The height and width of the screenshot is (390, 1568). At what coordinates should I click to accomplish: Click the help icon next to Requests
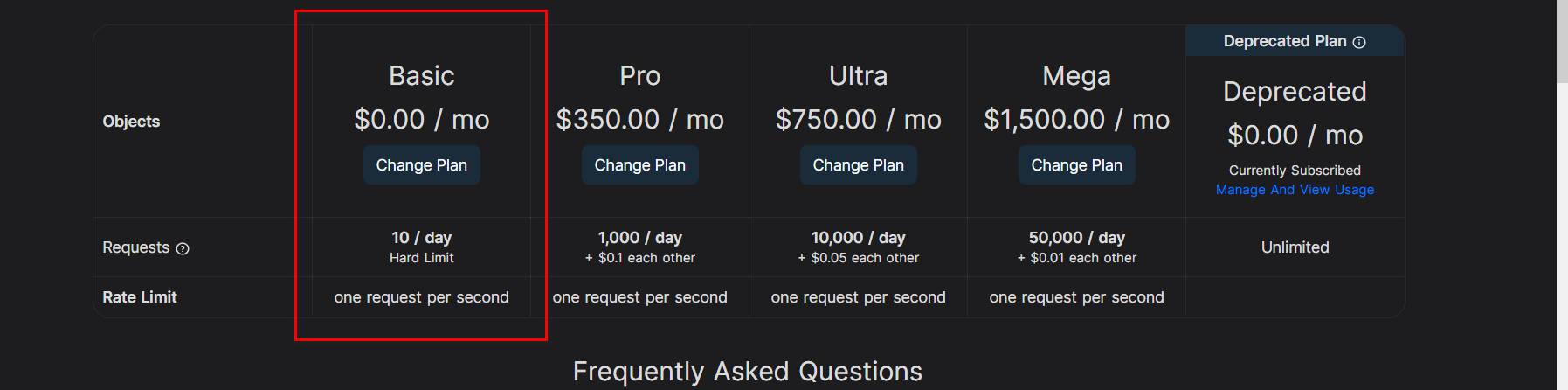point(183,248)
